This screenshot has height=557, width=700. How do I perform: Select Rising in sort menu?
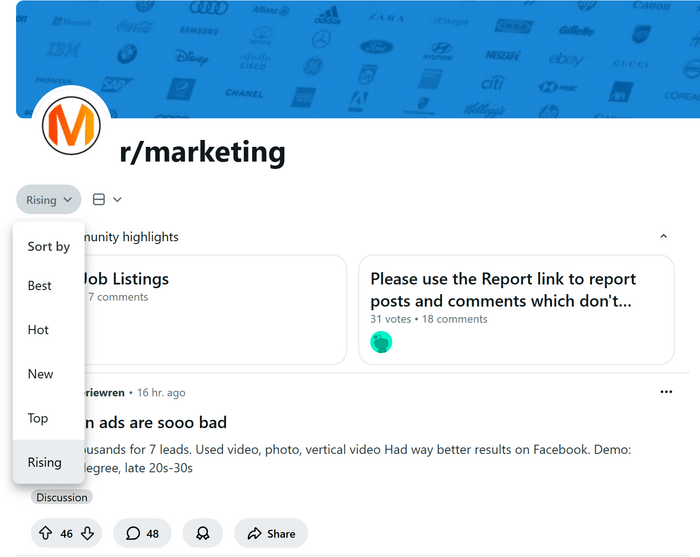click(x=44, y=462)
